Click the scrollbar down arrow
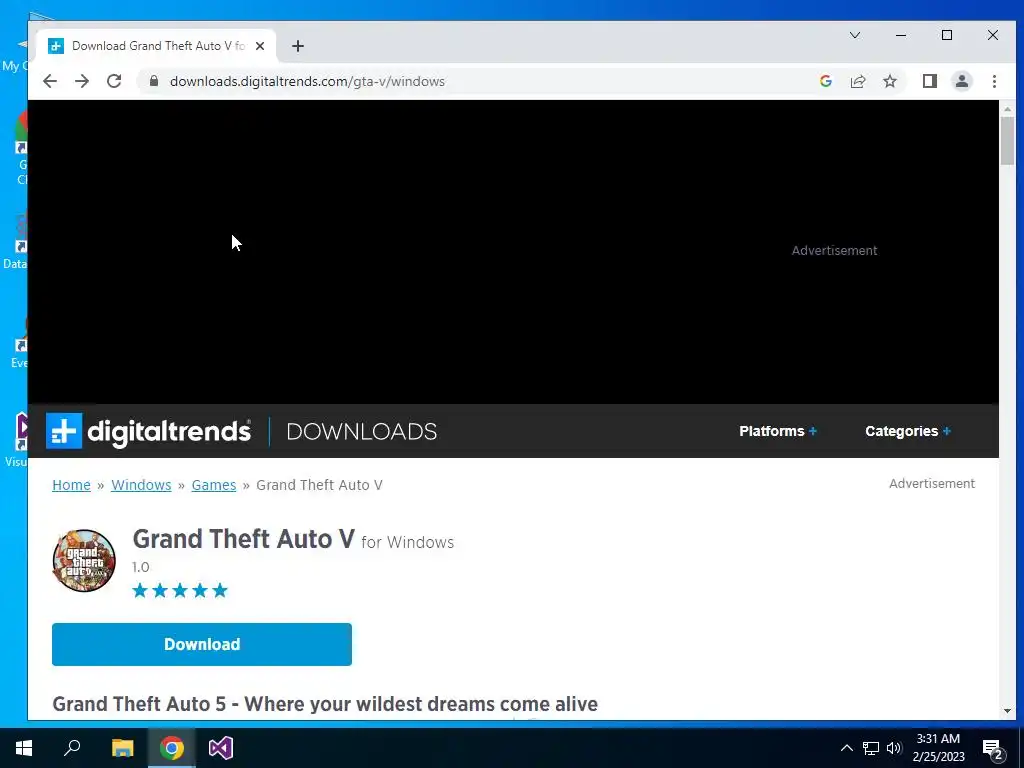This screenshot has height=768, width=1024. click(x=1007, y=711)
